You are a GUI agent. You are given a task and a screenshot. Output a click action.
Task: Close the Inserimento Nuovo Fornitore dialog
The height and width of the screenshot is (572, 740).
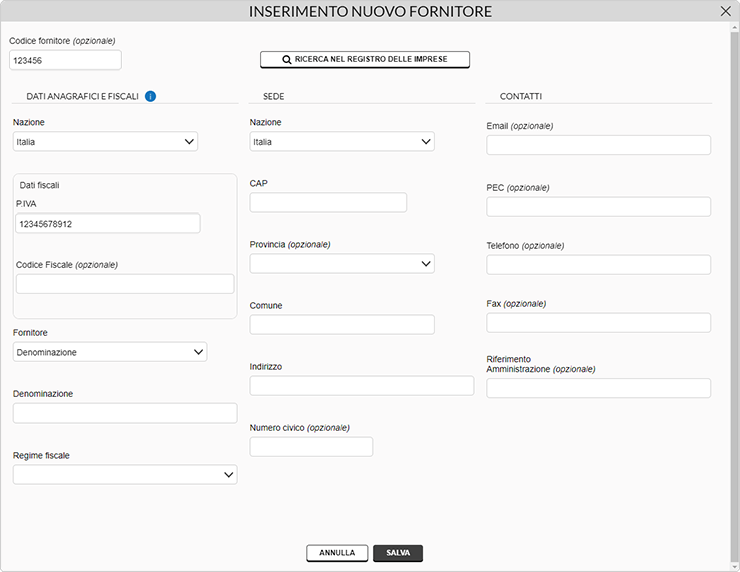[x=725, y=11]
